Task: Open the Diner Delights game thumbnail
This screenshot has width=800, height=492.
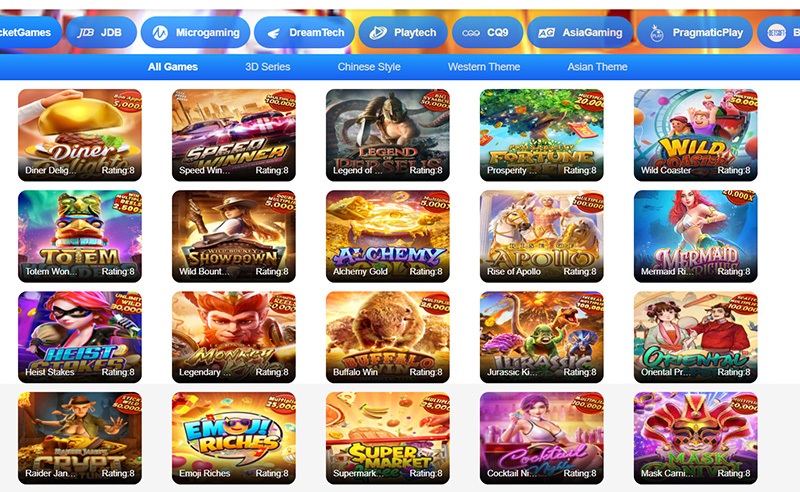Action: pos(80,135)
